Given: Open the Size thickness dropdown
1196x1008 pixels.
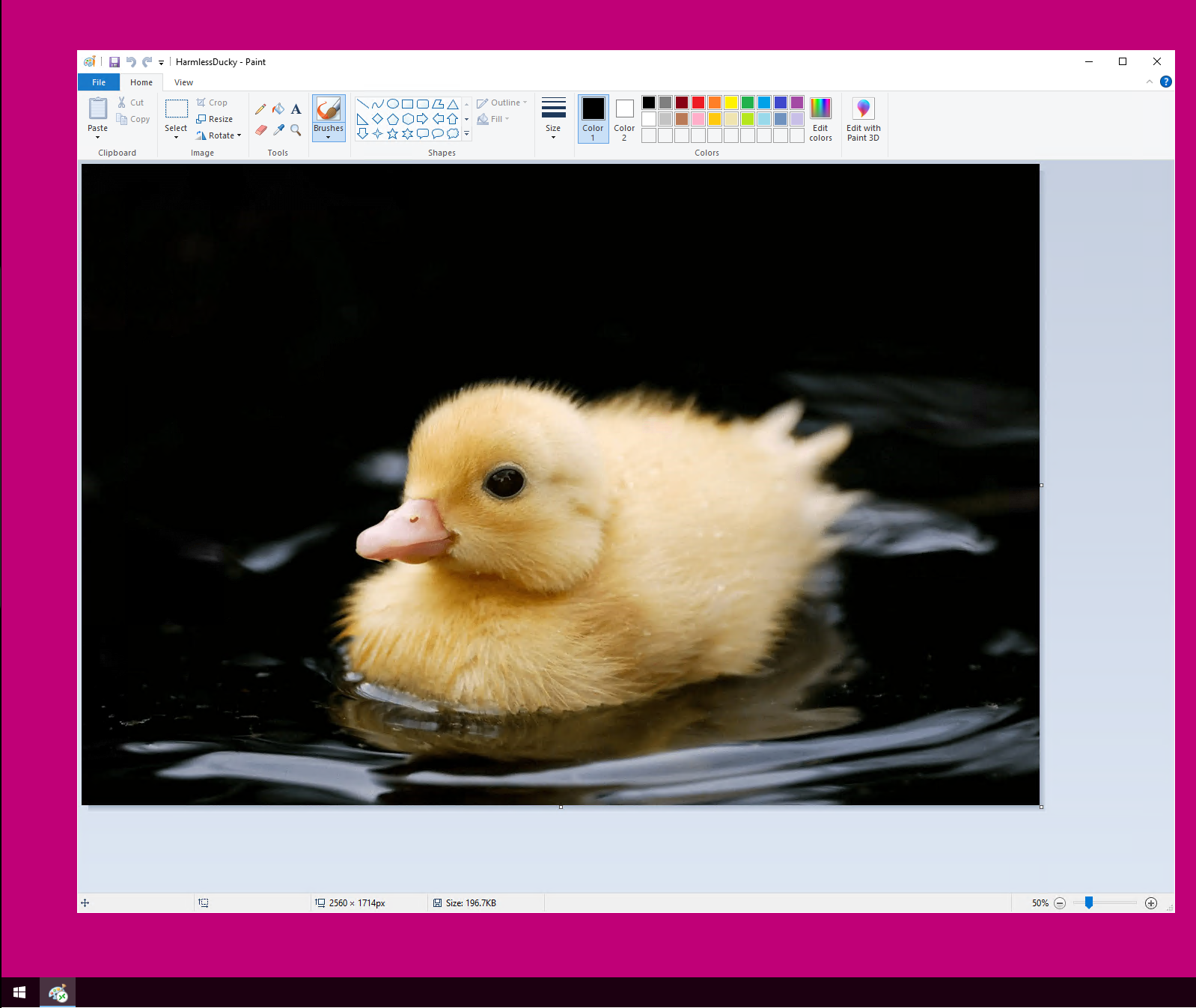Looking at the screenshot, I should 553,118.
